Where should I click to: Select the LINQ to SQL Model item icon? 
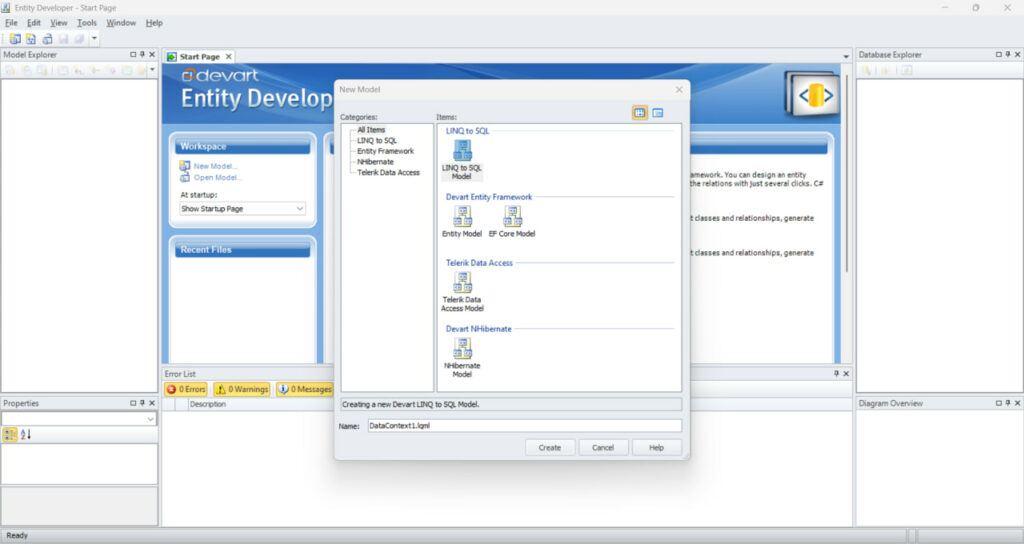[x=462, y=151]
